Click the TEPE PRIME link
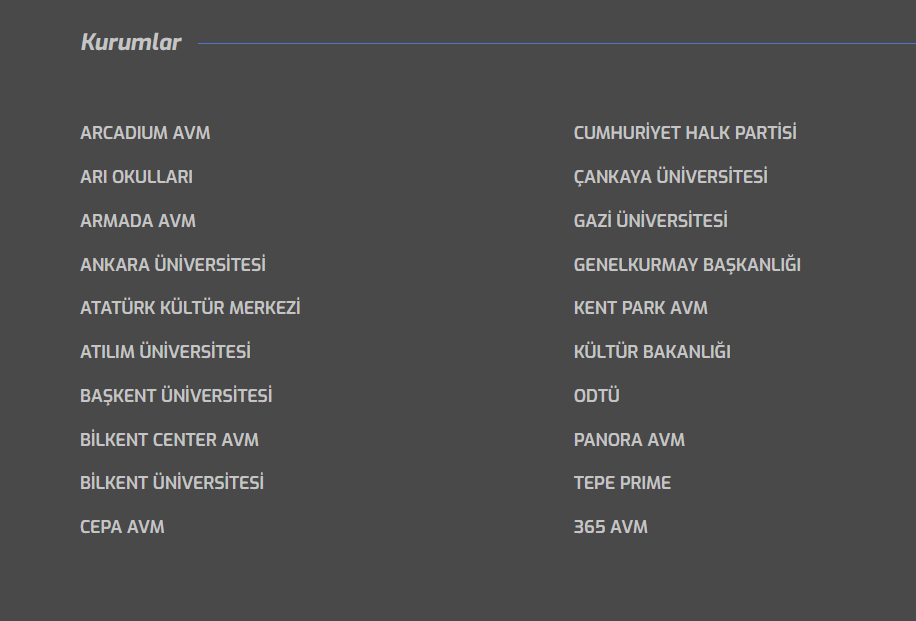Screen dimensions: 916x621 click(x=622, y=483)
